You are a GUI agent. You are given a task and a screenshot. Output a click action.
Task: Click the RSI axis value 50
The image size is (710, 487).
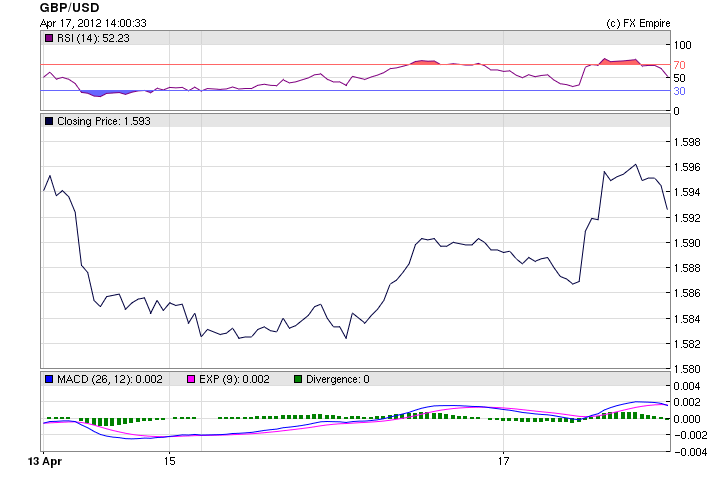(679, 78)
